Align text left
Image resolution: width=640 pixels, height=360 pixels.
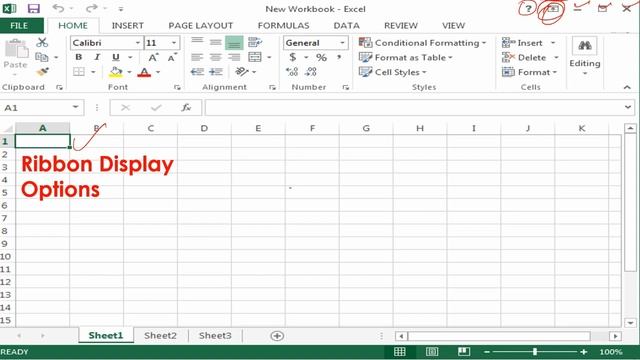[x=197, y=57]
